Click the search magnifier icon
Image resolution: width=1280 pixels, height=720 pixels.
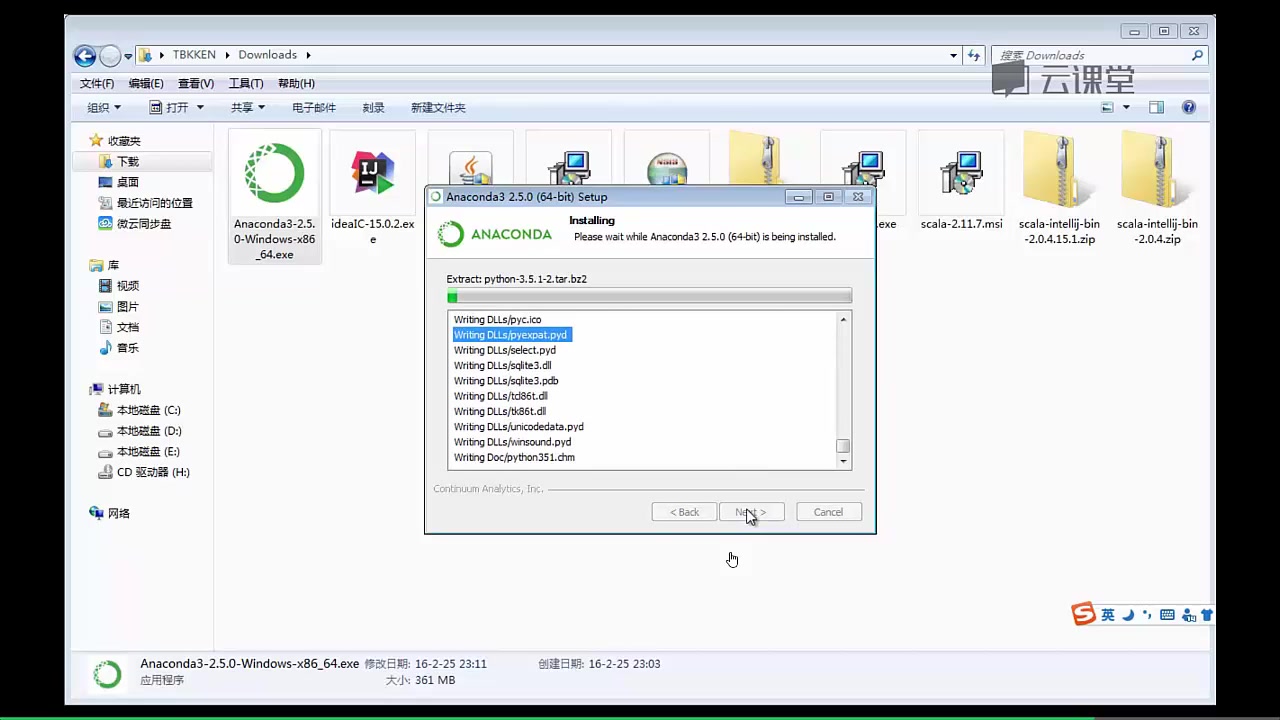tap(1197, 55)
